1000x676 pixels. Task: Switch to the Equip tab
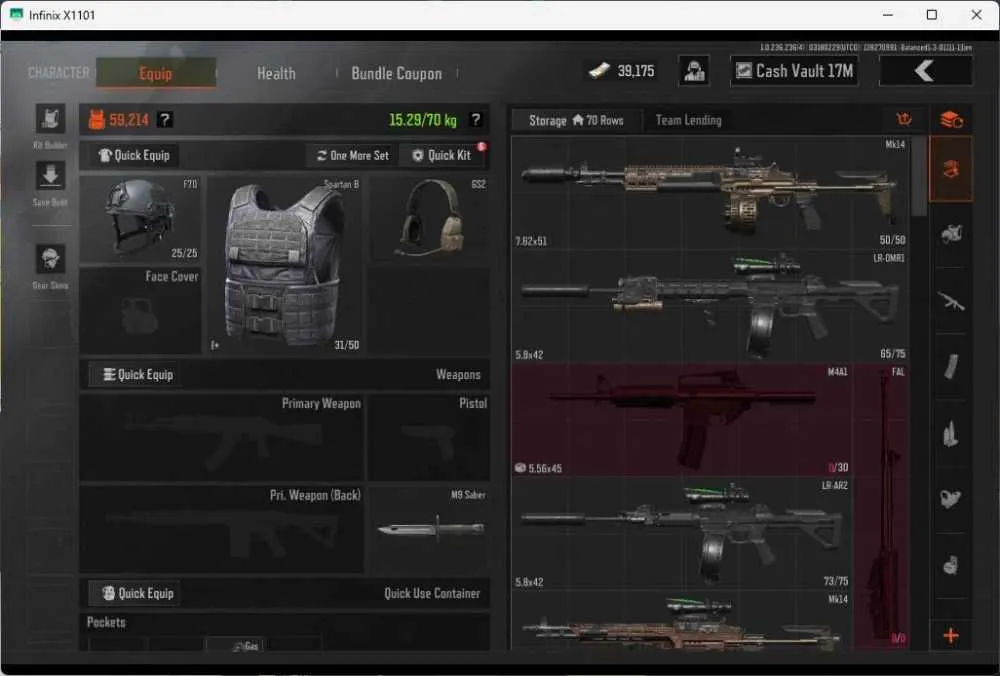pos(156,73)
